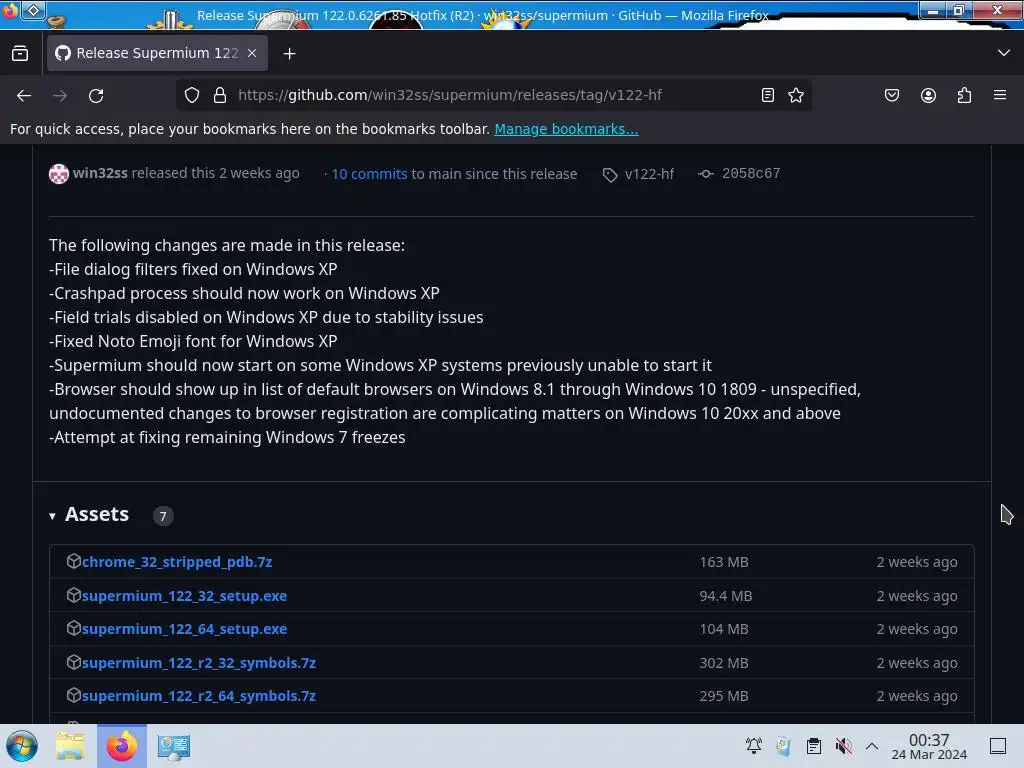Expand hidden system tray icons arrow
The width and height of the screenshot is (1024, 768).
872,746
